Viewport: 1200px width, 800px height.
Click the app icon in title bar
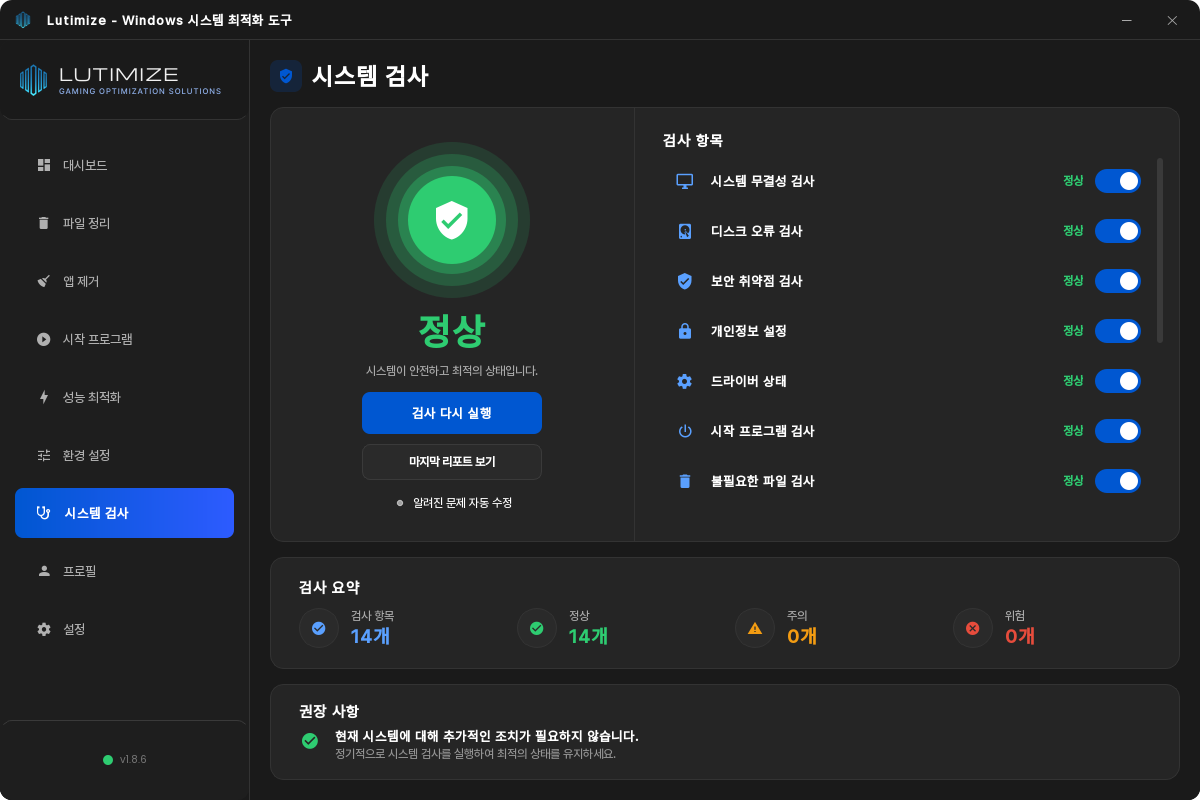[x=23, y=20]
